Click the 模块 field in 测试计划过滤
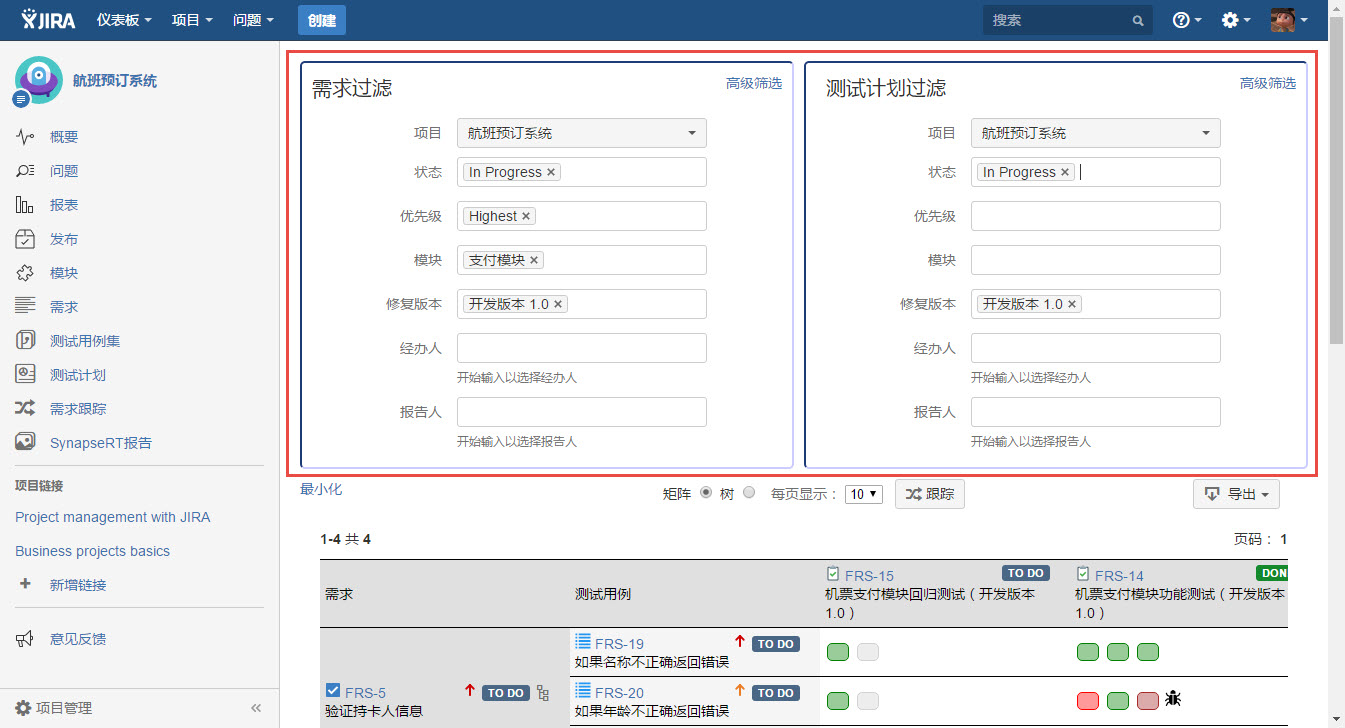Image resolution: width=1345 pixels, height=728 pixels. point(1096,260)
